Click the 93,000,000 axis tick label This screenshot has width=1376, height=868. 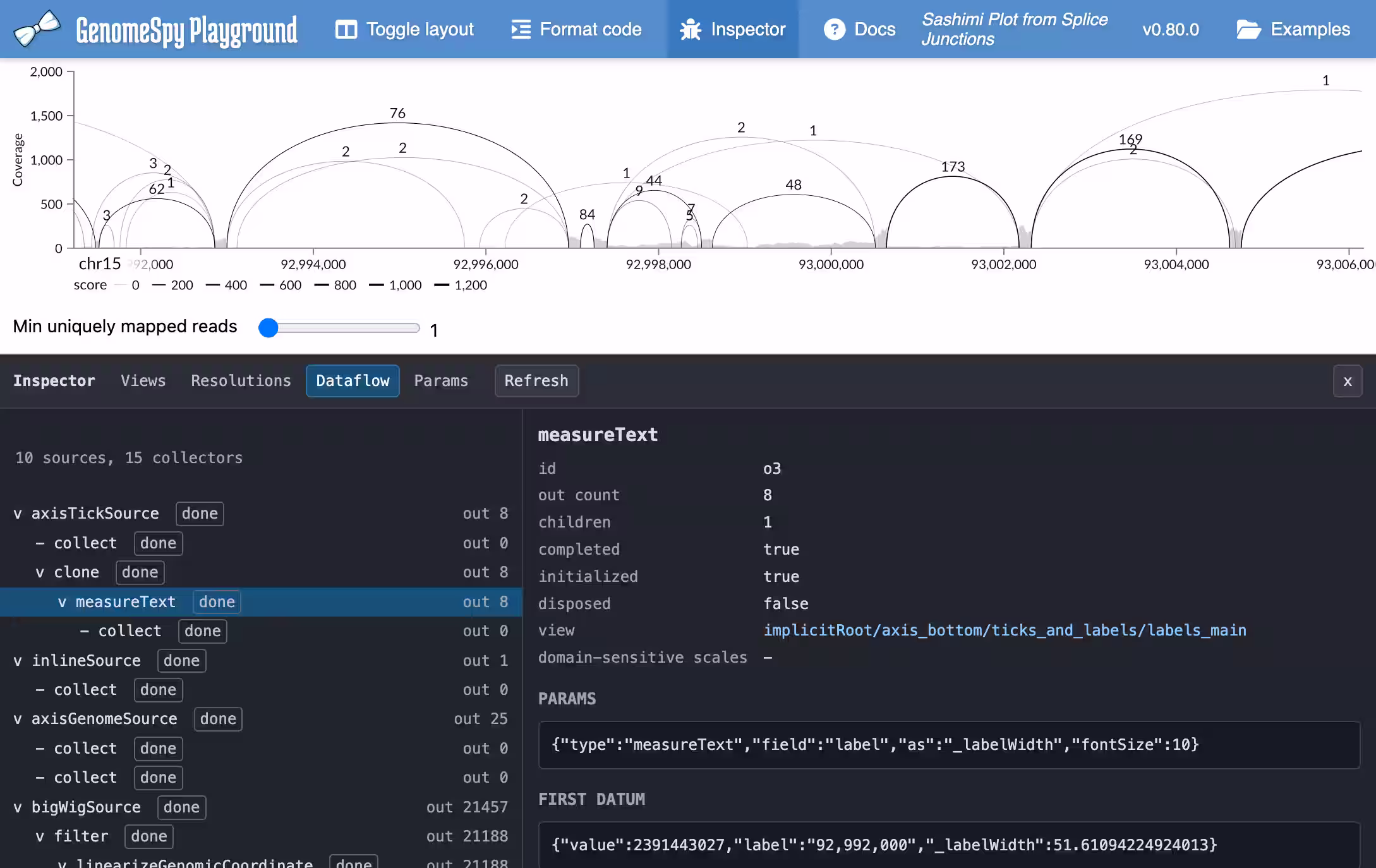(831, 265)
